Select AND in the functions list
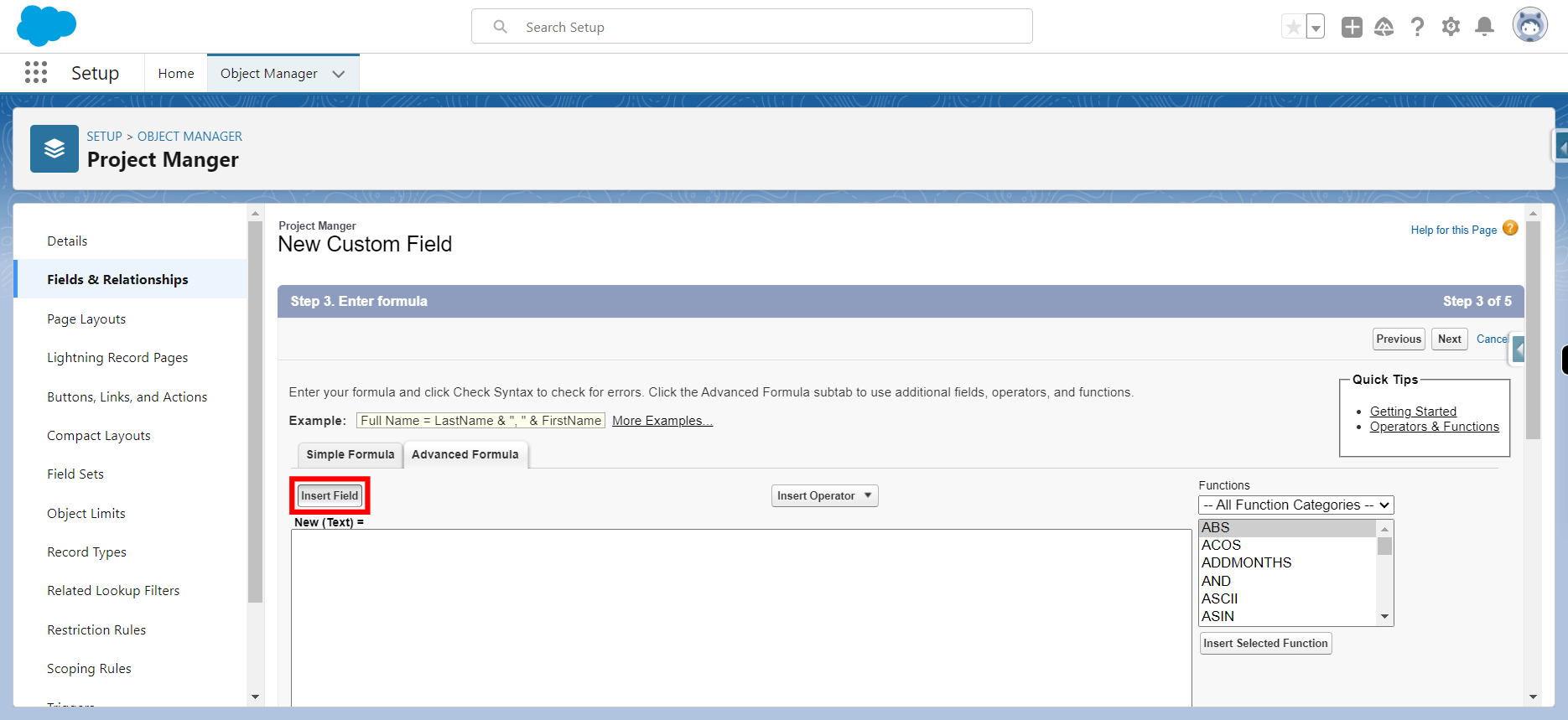Viewport: 1568px width, 720px height. pyautogui.click(x=1287, y=581)
